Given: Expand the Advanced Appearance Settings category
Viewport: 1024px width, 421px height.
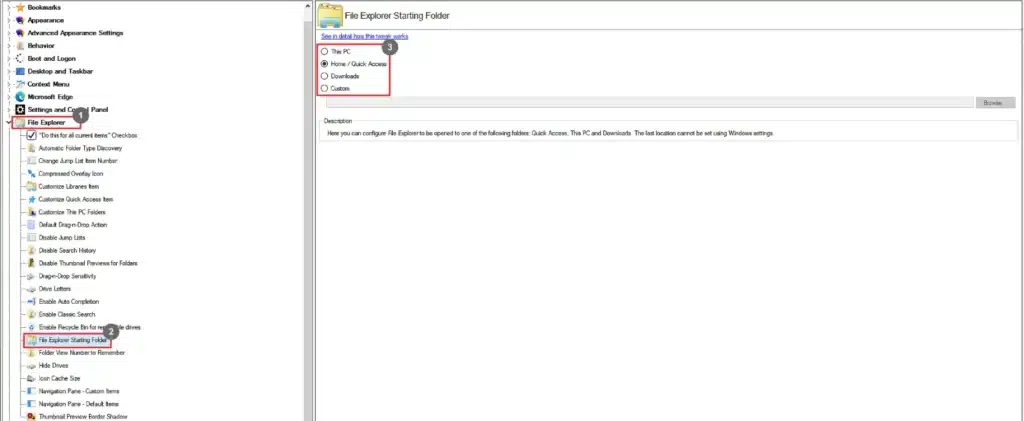Looking at the screenshot, I should pos(9,33).
